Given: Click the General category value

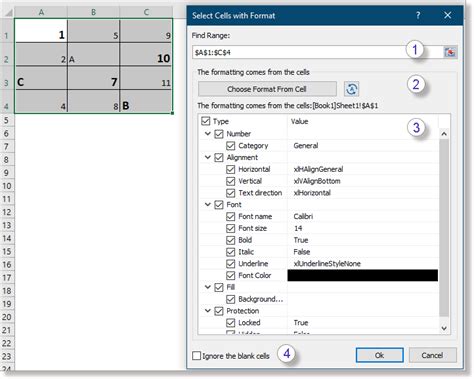Looking at the screenshot, I should (306, 146).
